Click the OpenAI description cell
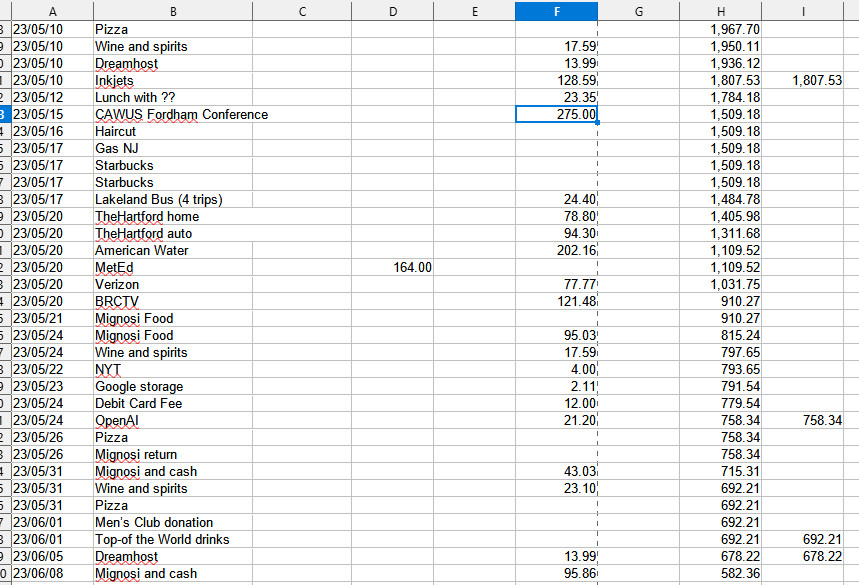859x585 pixels. (173, 420)
